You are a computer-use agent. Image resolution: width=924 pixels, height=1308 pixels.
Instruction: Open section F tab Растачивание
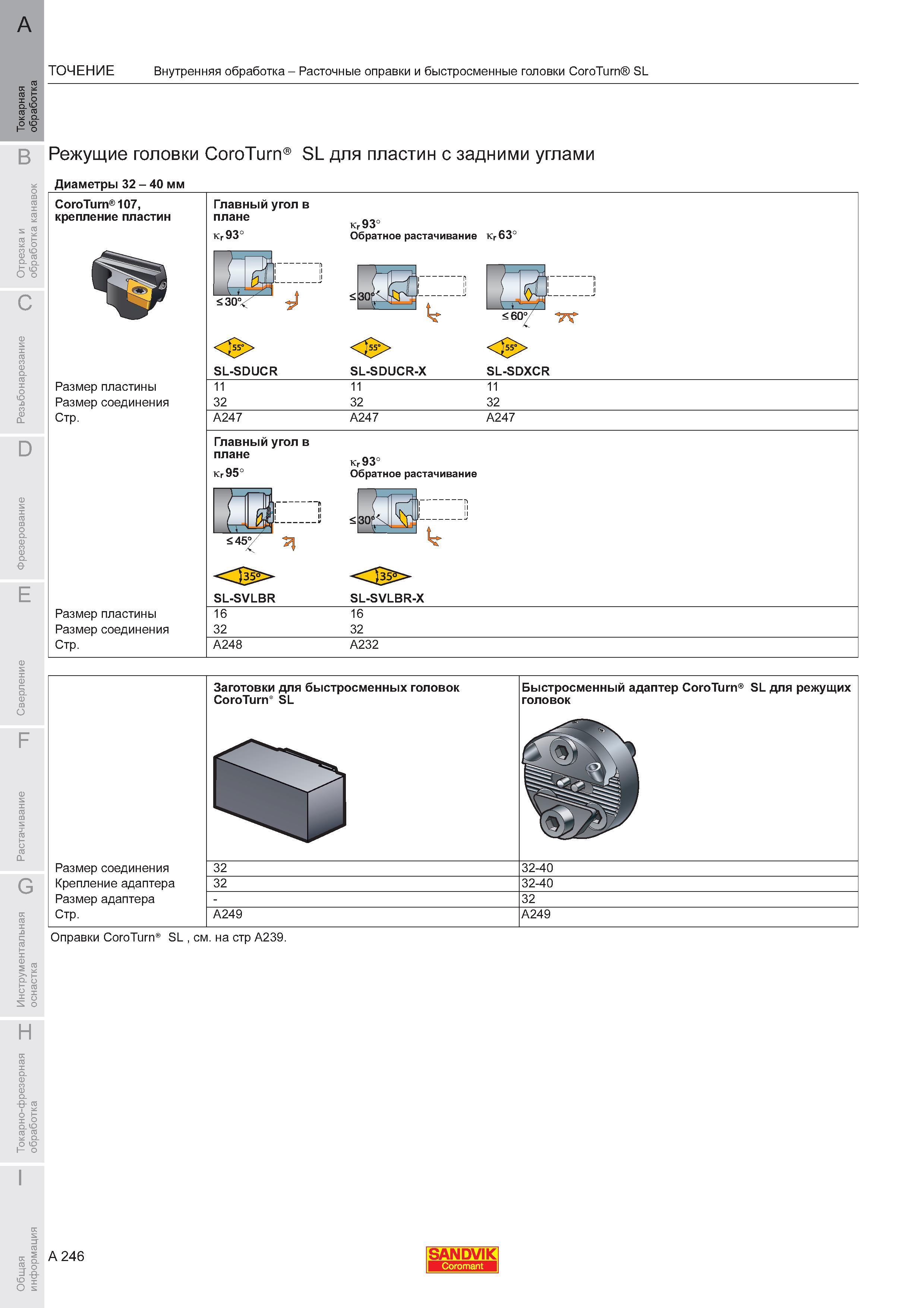click(22, 800)
